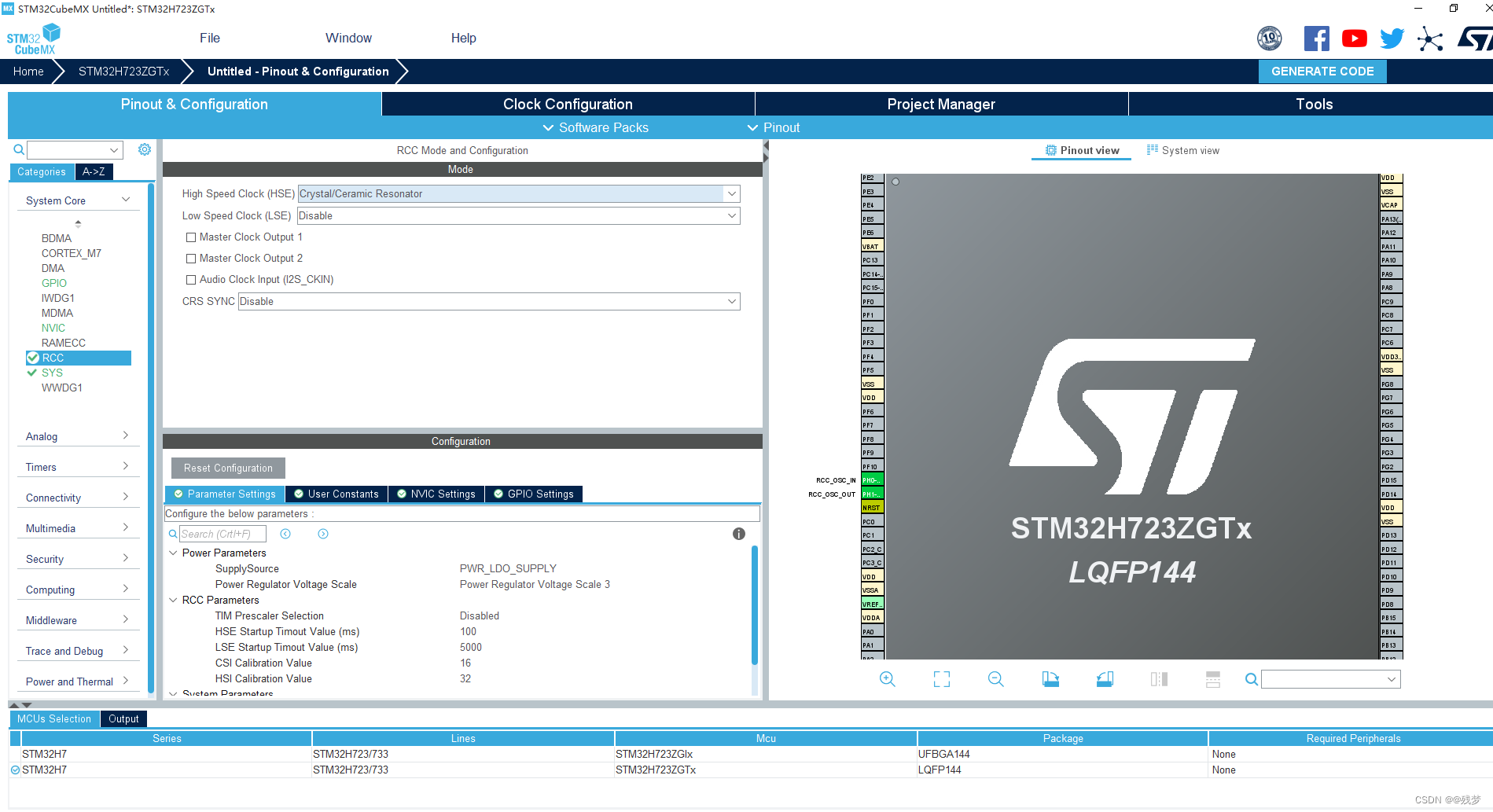The height and width of the screenshot is (812, 1493).
Task: Collapse RCC Parameters group
Action: click(x=173, y=600)
